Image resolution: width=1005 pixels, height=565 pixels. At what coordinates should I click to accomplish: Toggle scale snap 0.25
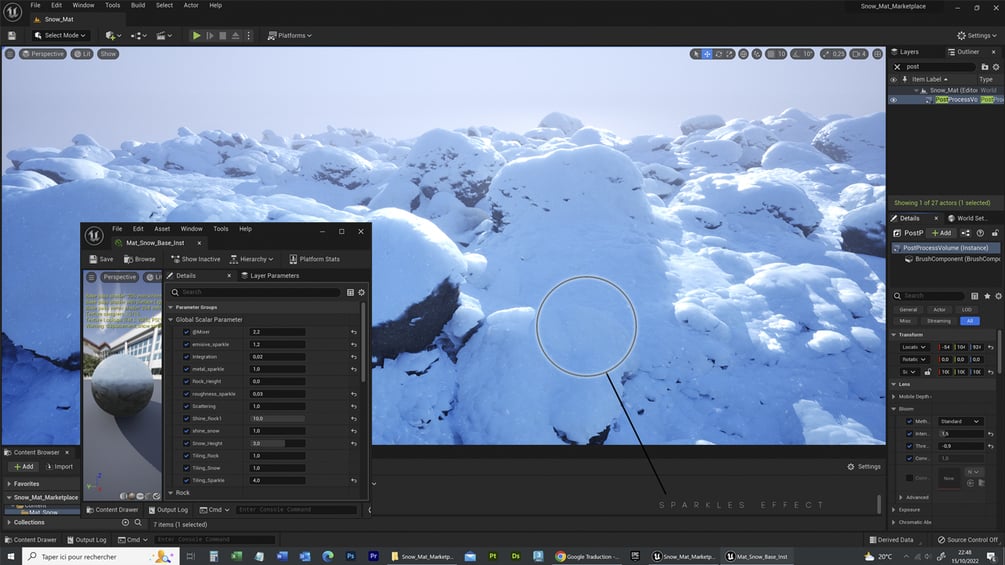click(x=833, y=54)
